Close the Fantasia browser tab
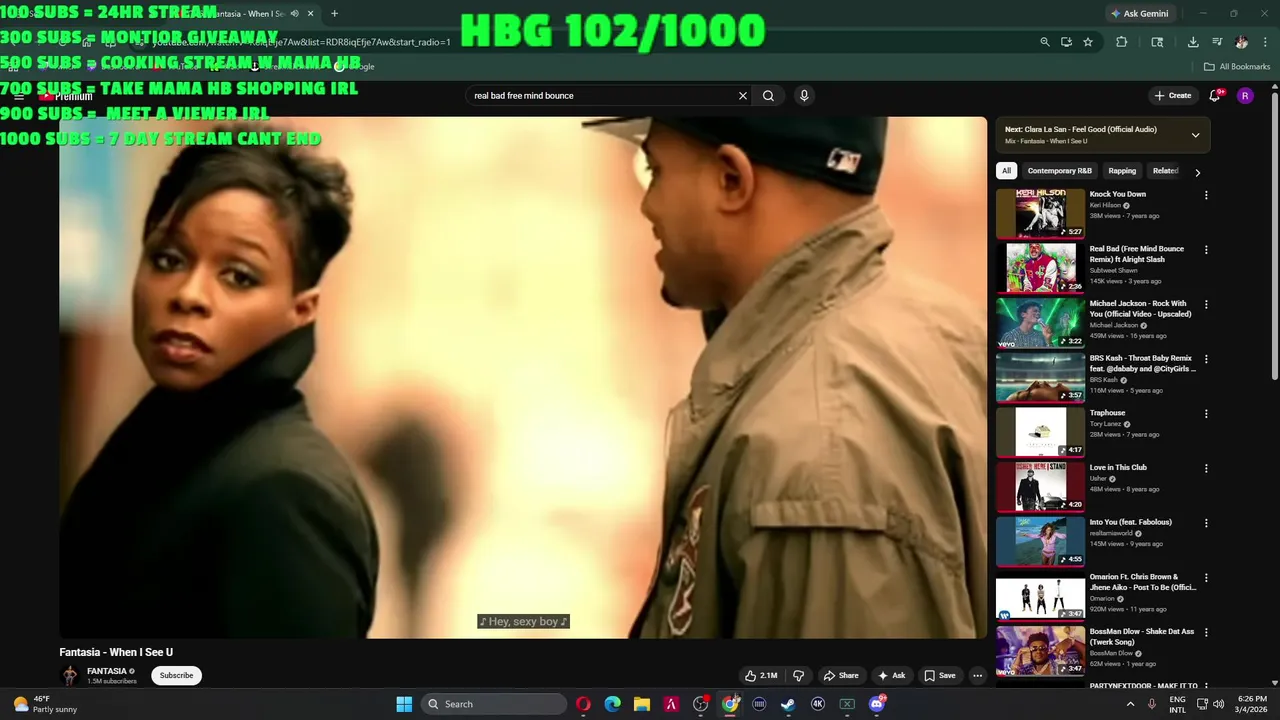1280x720 pixels. [x=310, y=13]
